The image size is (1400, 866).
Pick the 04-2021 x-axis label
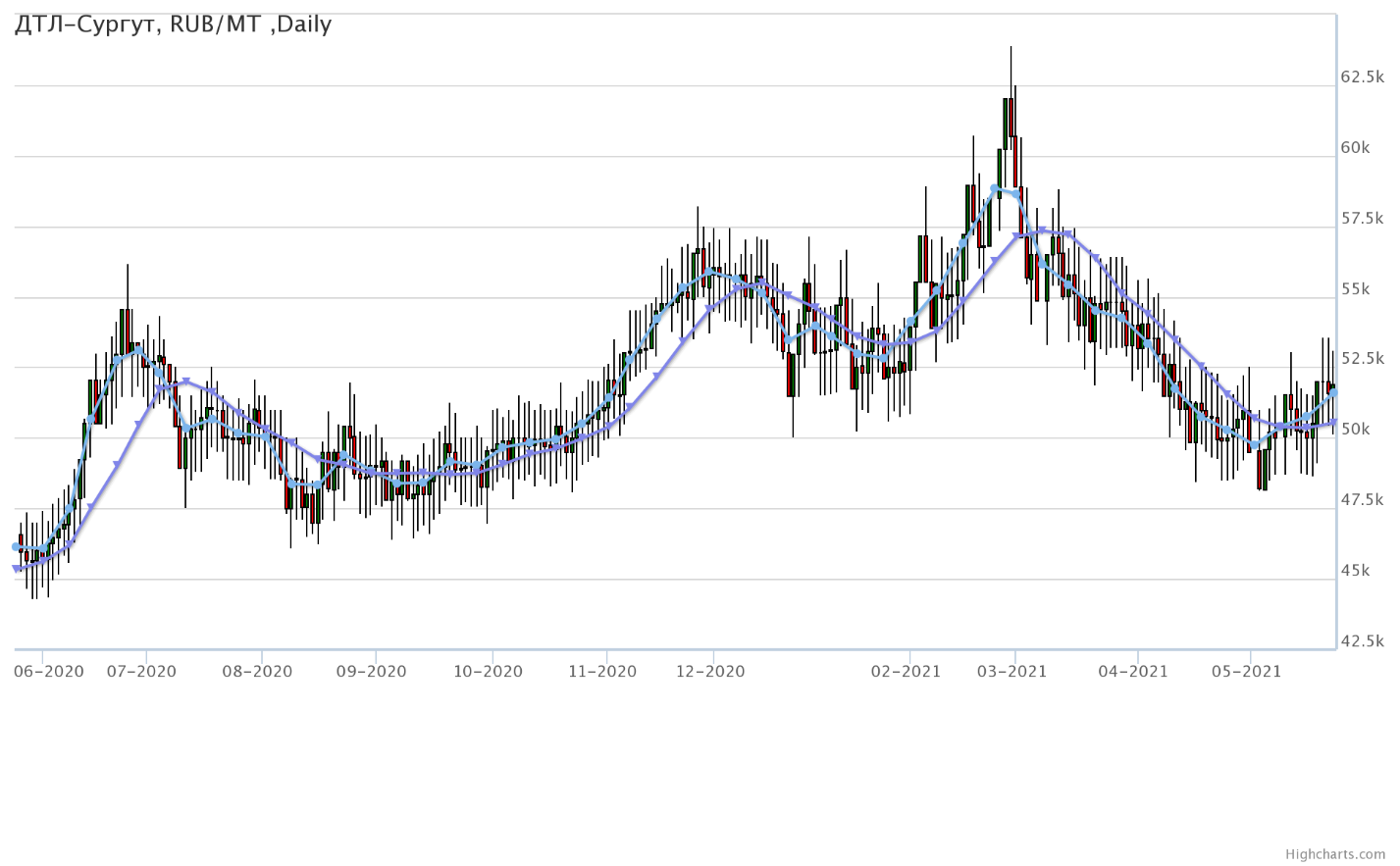1134,672
